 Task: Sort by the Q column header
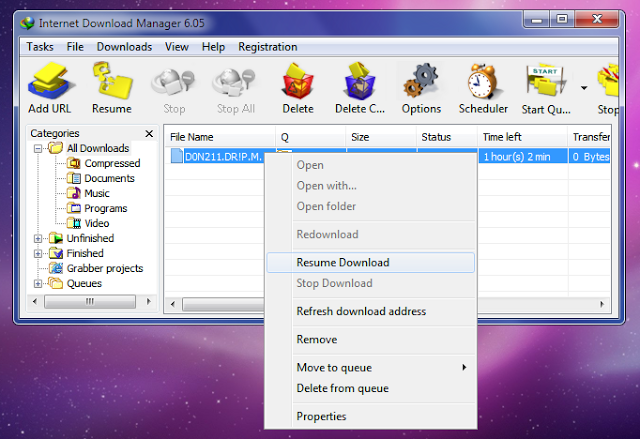(x=311, y=137)
